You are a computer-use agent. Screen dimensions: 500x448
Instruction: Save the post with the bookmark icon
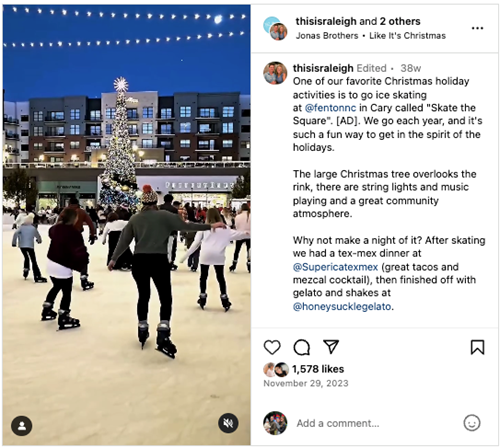(477, 347)
